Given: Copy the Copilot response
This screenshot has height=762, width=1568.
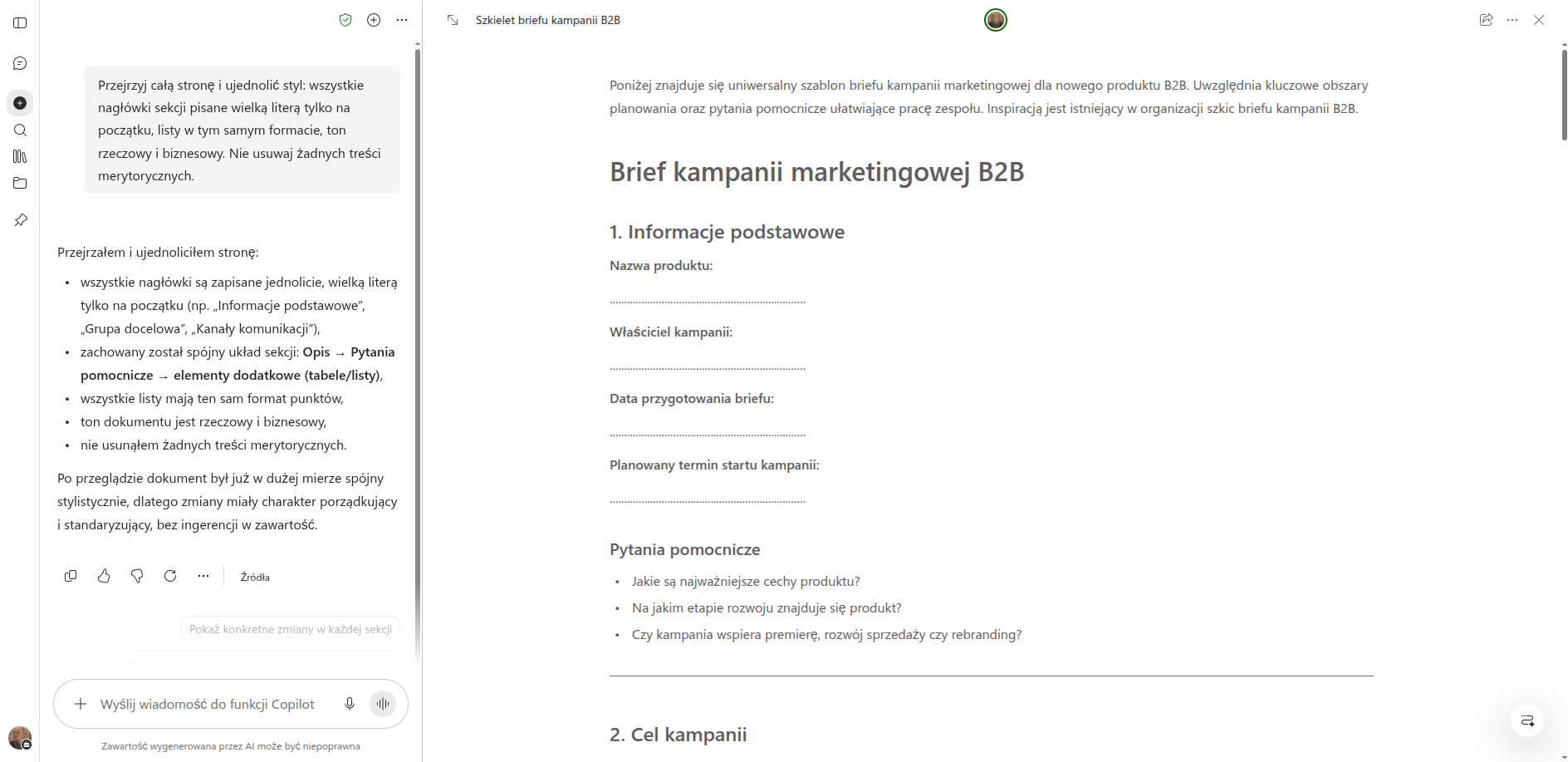Looking at the screenshot, I should pos(71,576).
